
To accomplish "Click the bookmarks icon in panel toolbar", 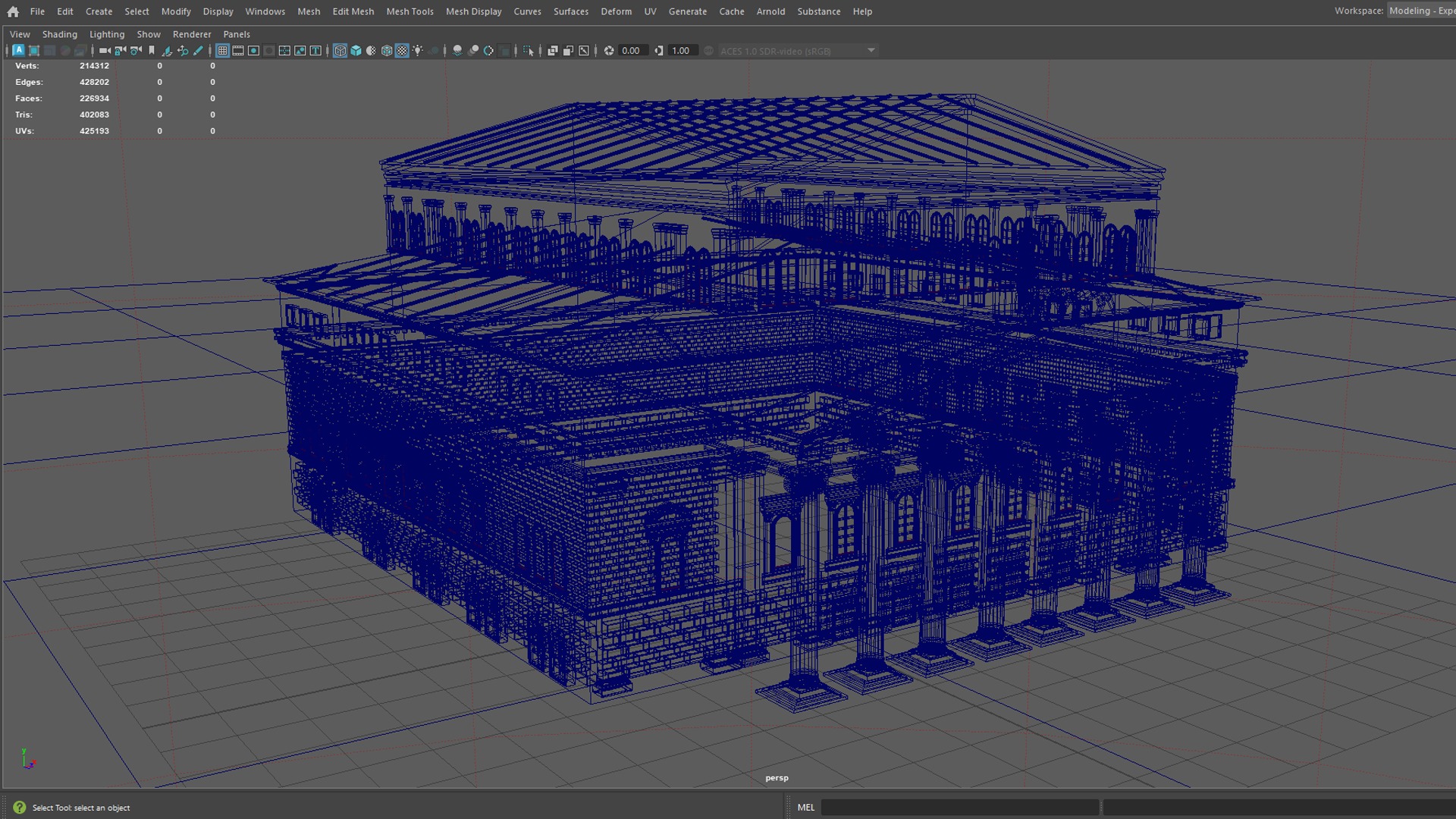I will pos(152,51).
